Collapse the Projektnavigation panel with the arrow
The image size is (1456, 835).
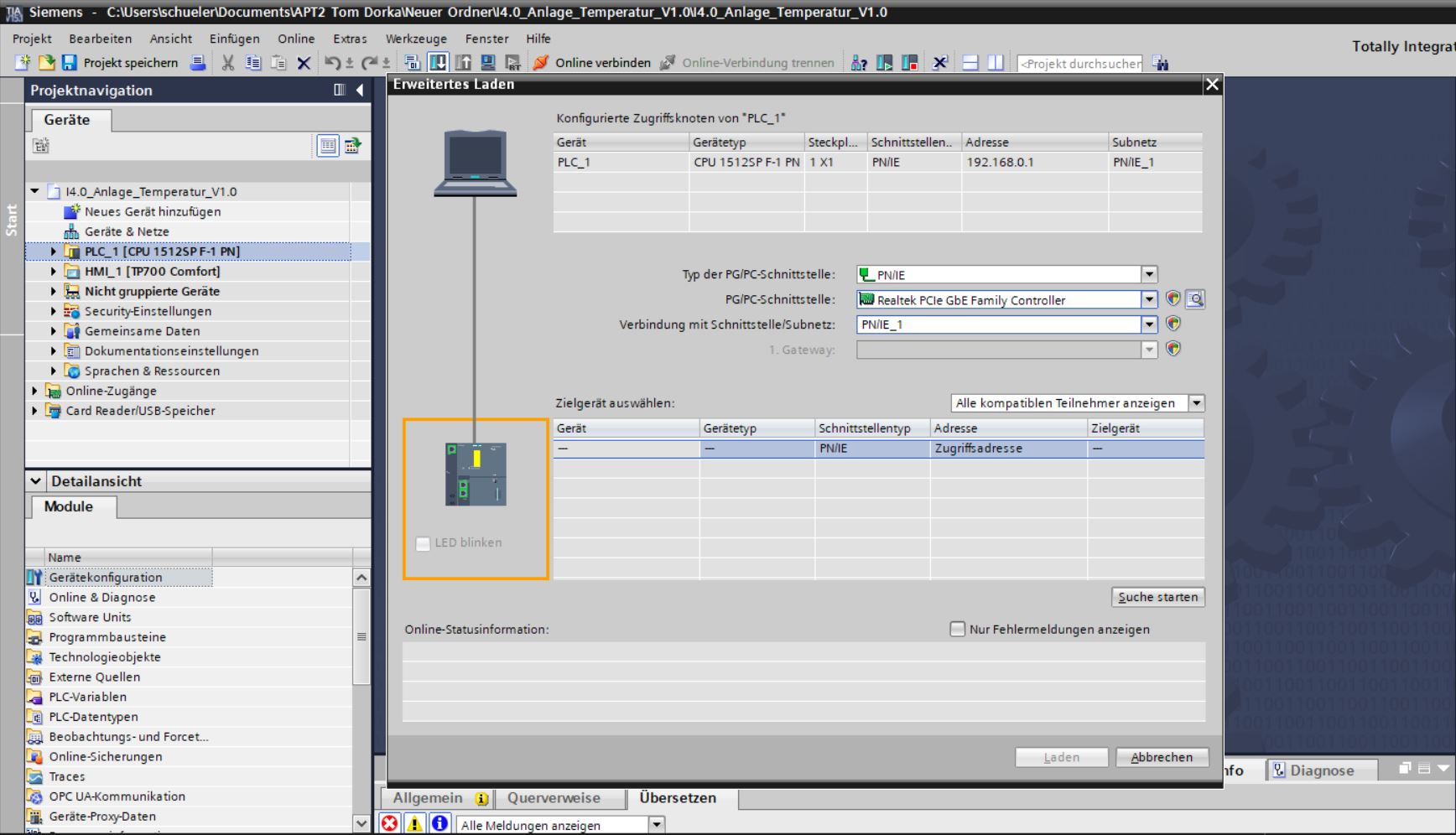[360, 91]
